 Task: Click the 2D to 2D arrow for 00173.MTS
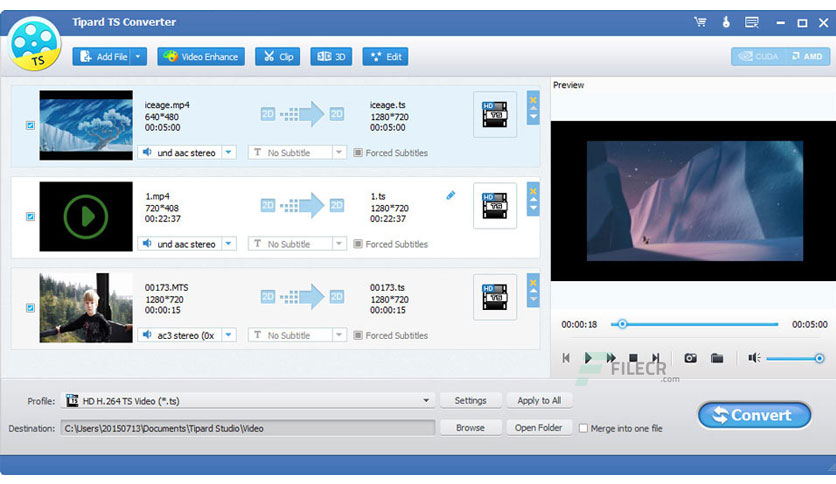[x=302, y=296]
